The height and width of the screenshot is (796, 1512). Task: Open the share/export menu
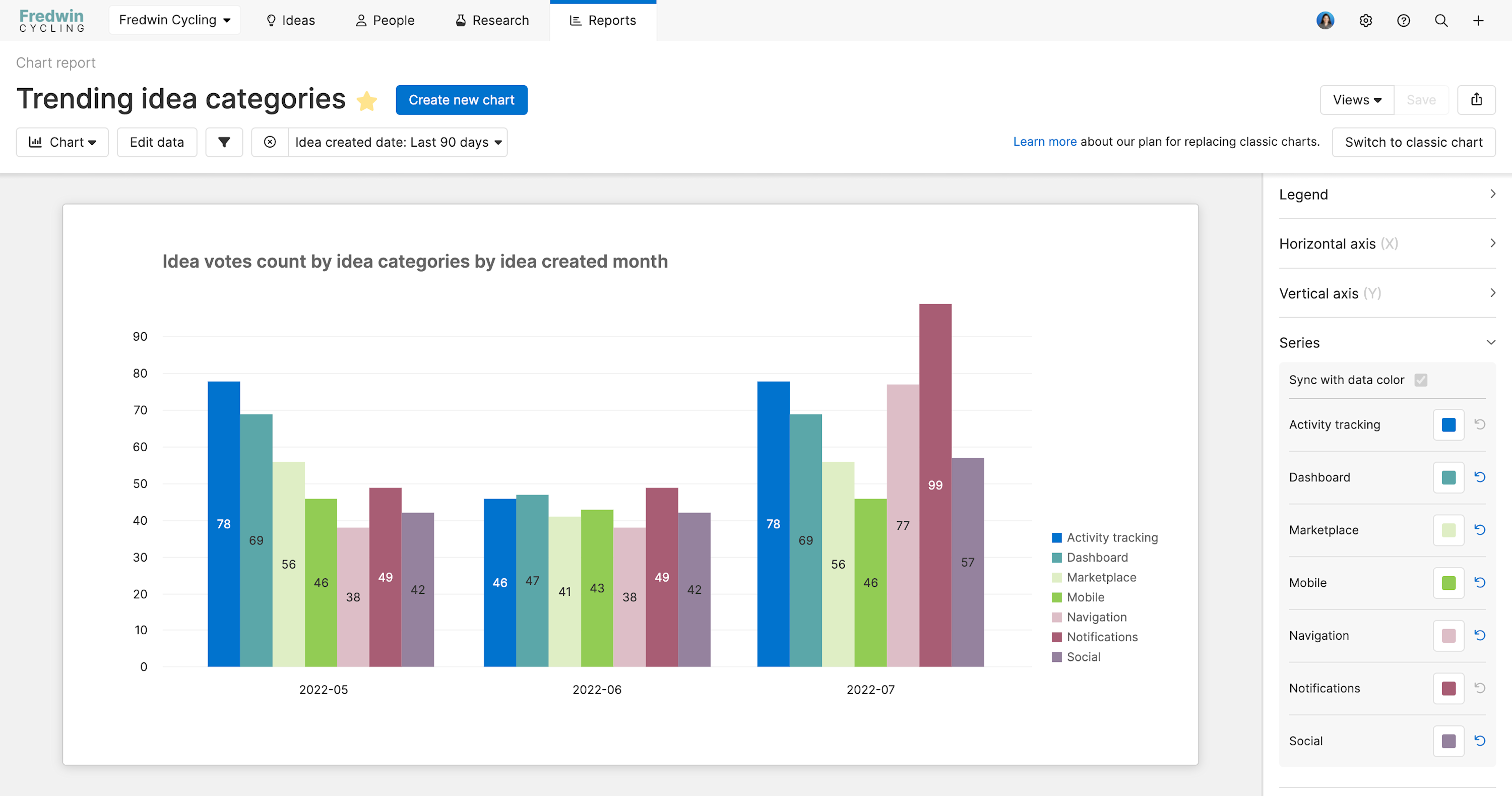click(1477, 100)
